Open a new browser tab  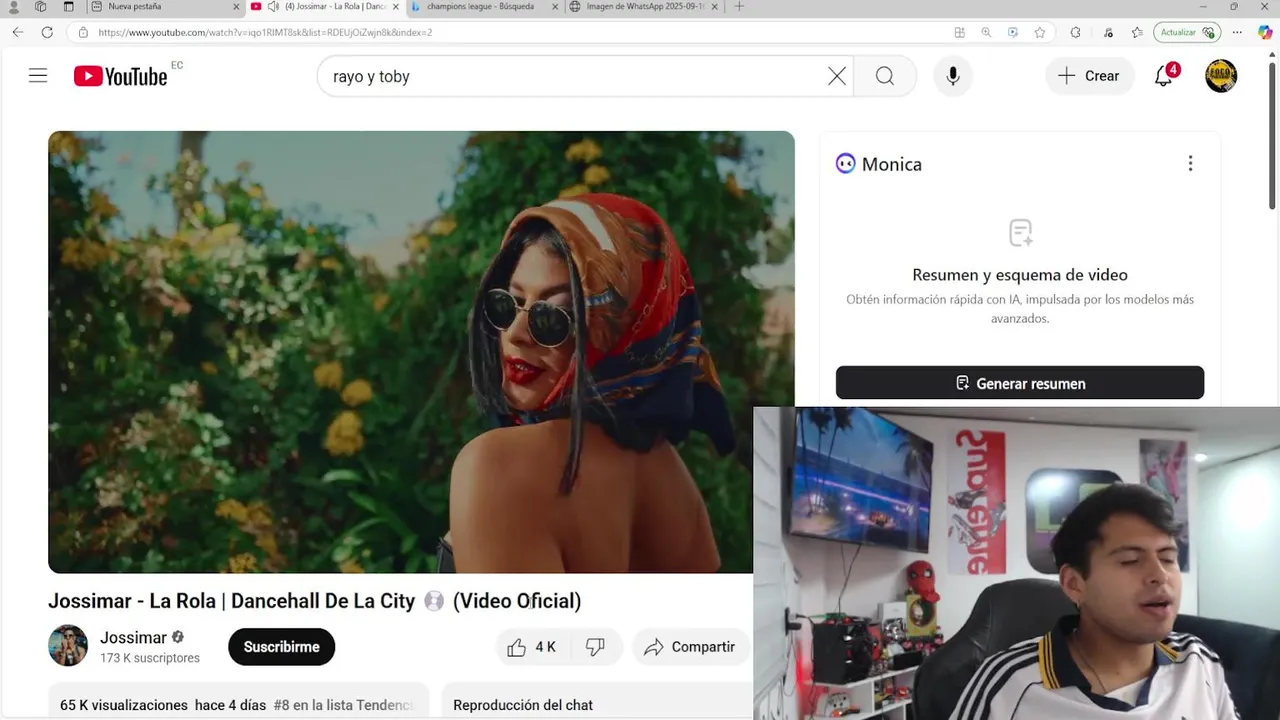point(739,7)
